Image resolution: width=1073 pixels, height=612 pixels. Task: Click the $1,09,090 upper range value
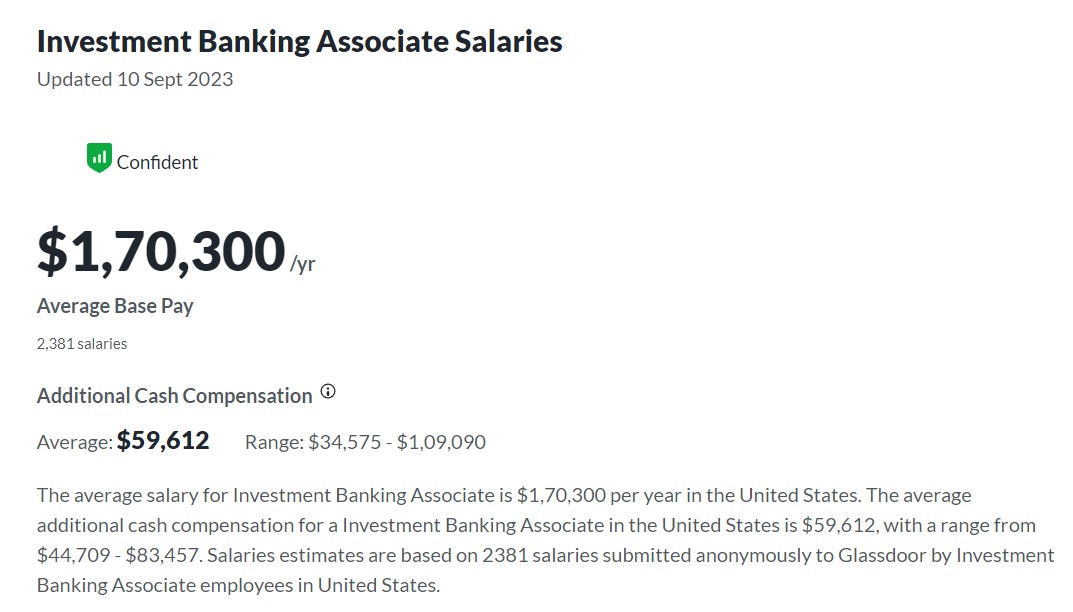441,442
